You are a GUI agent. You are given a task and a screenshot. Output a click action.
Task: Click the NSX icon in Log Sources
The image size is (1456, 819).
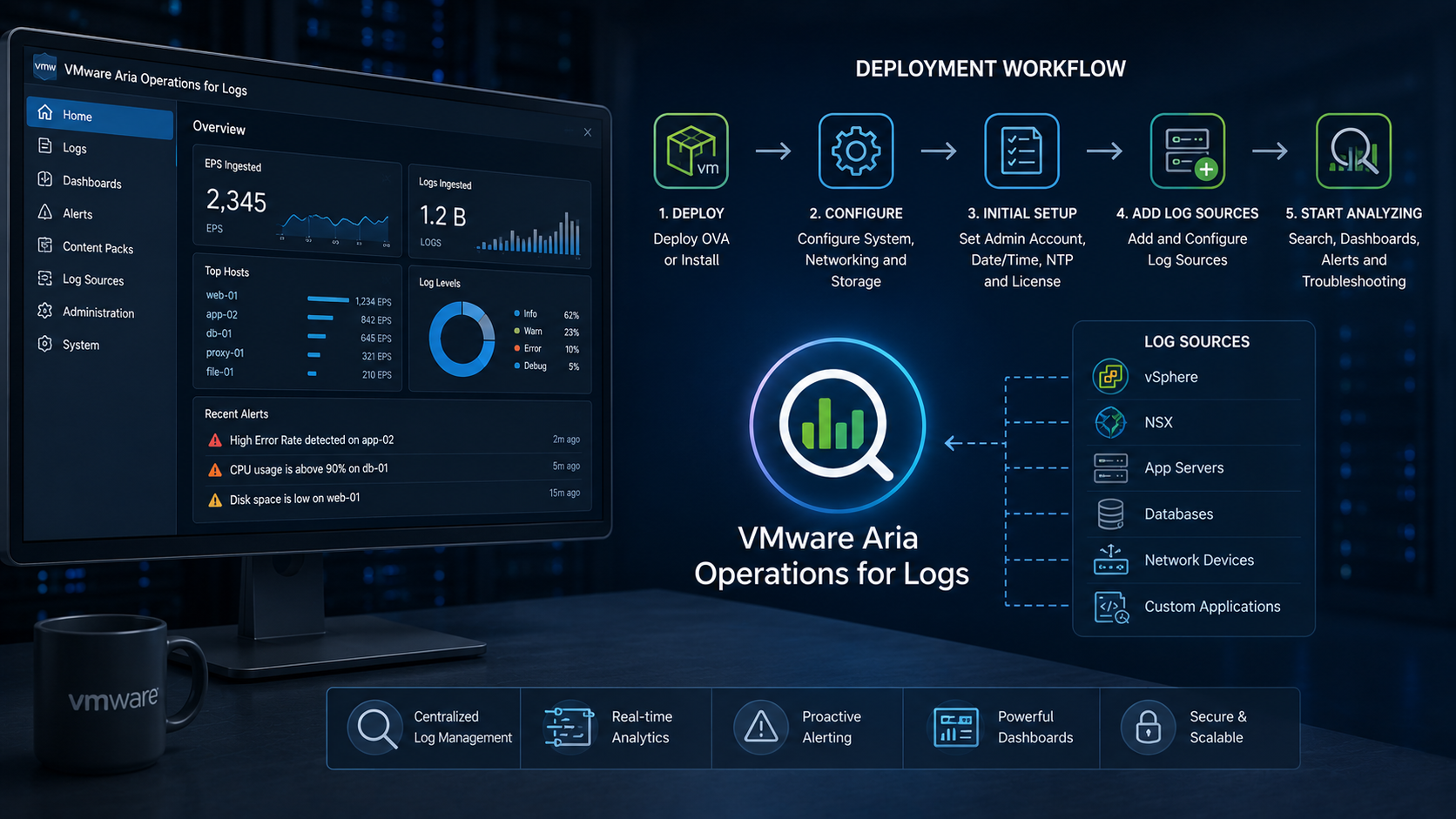tap(1110, 422)
